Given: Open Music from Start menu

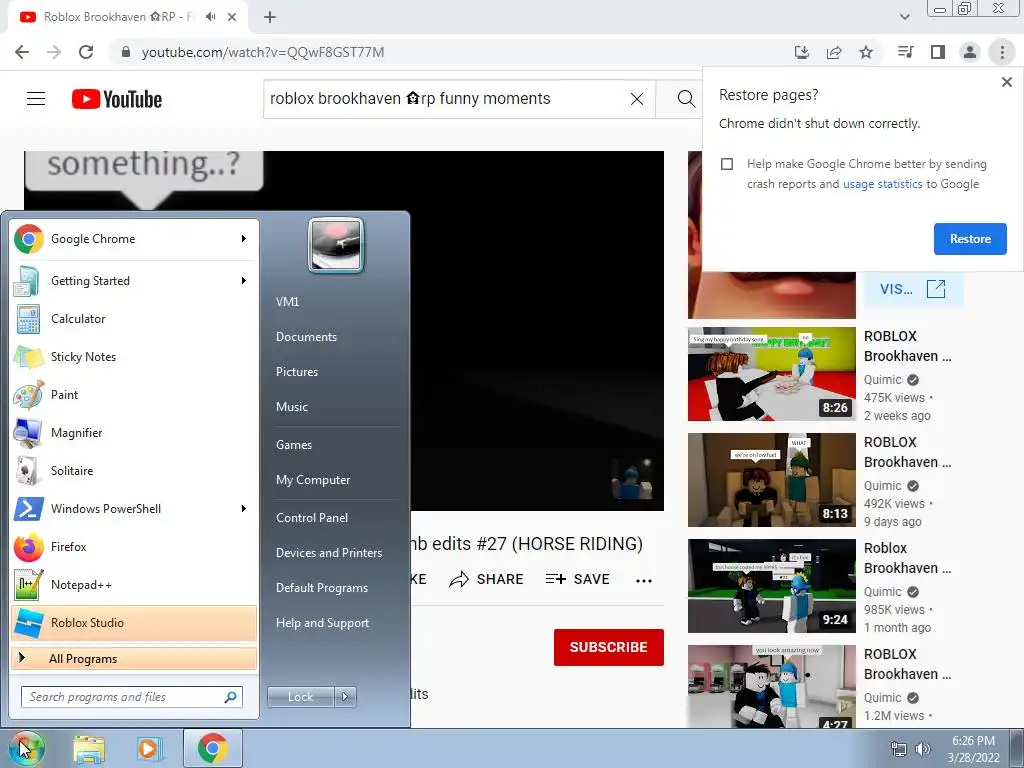Looking at the screenshot, I should (292, 407).
